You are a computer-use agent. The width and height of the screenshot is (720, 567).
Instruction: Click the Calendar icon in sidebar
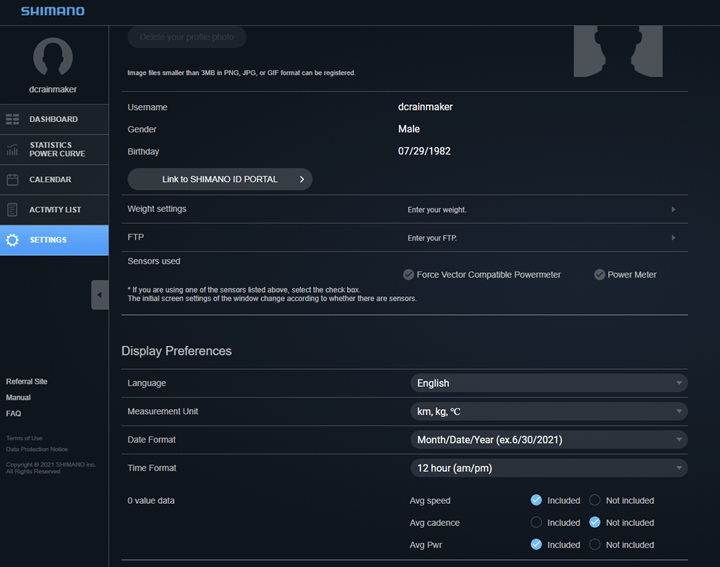tap(12, 180)
